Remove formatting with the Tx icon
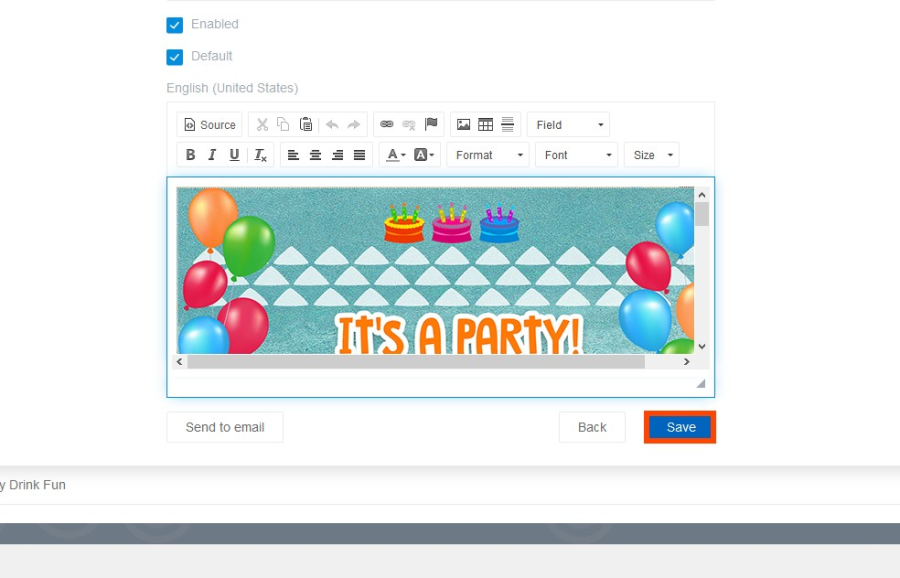 point(260,155)
